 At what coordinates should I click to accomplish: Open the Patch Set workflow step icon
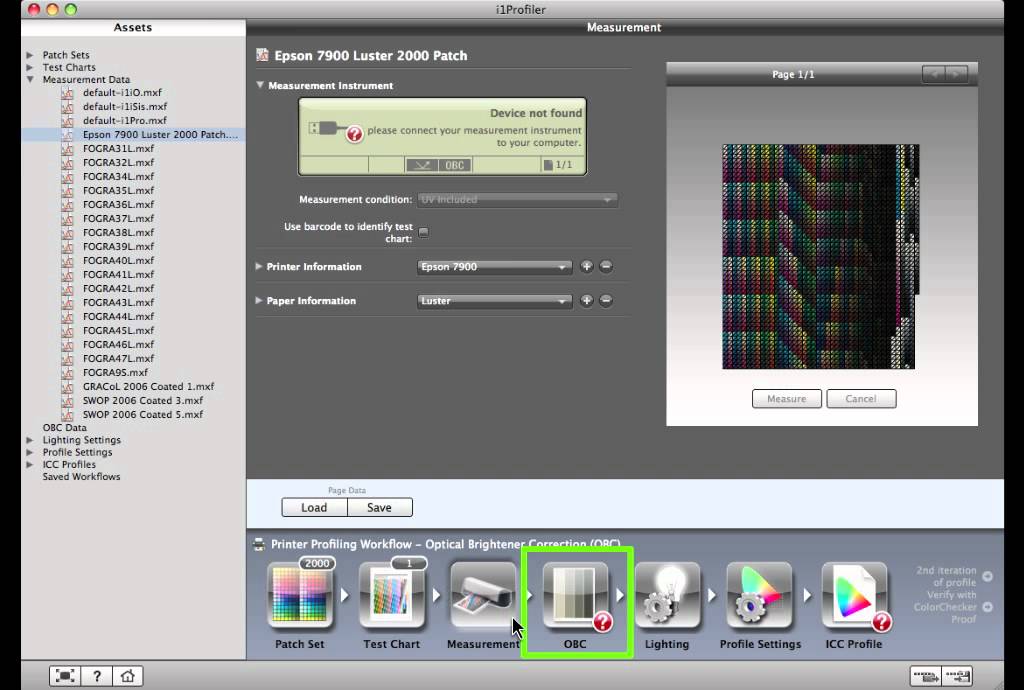pos(300,595)
